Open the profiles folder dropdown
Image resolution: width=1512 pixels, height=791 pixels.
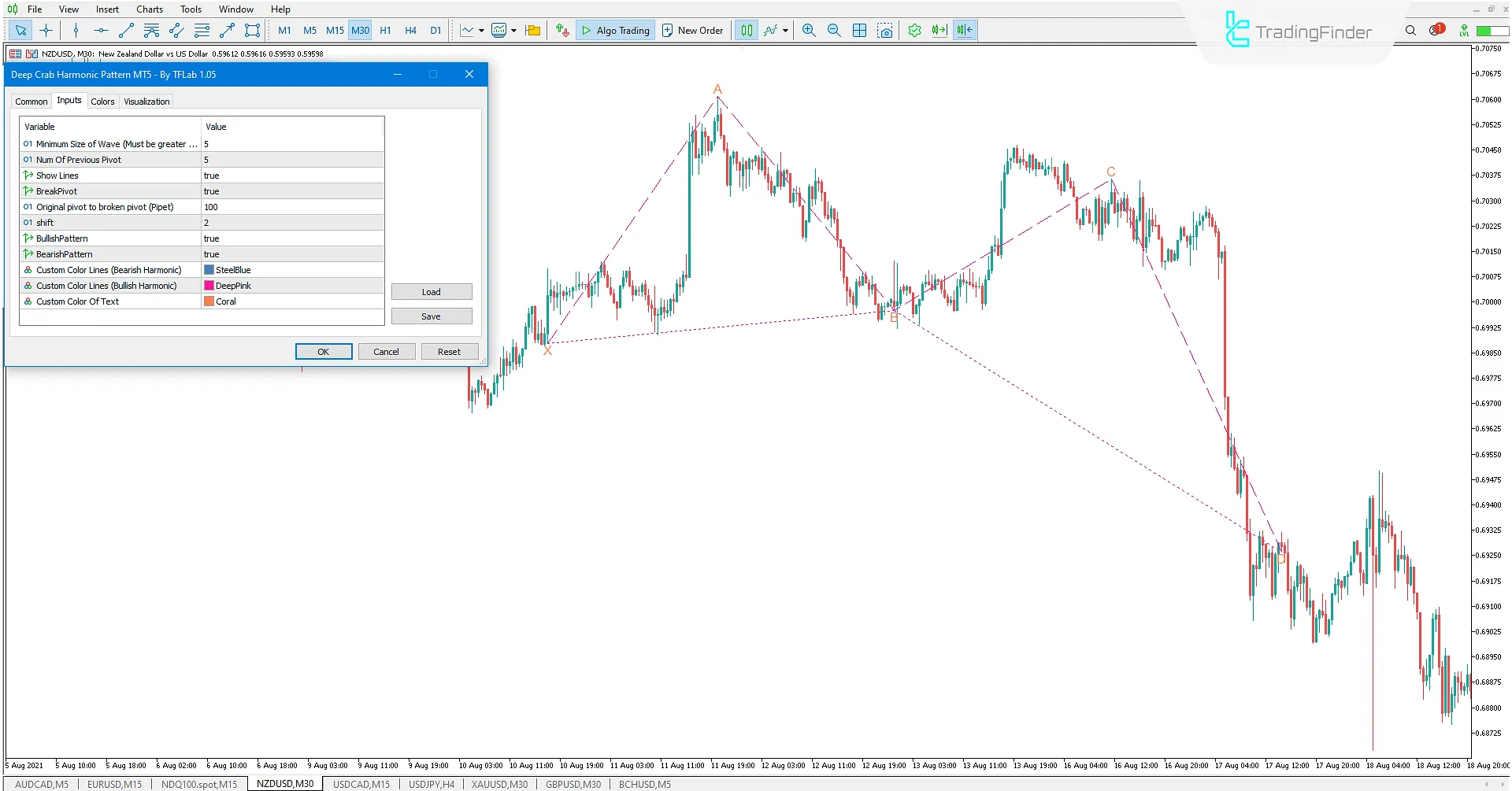(532, 30)
